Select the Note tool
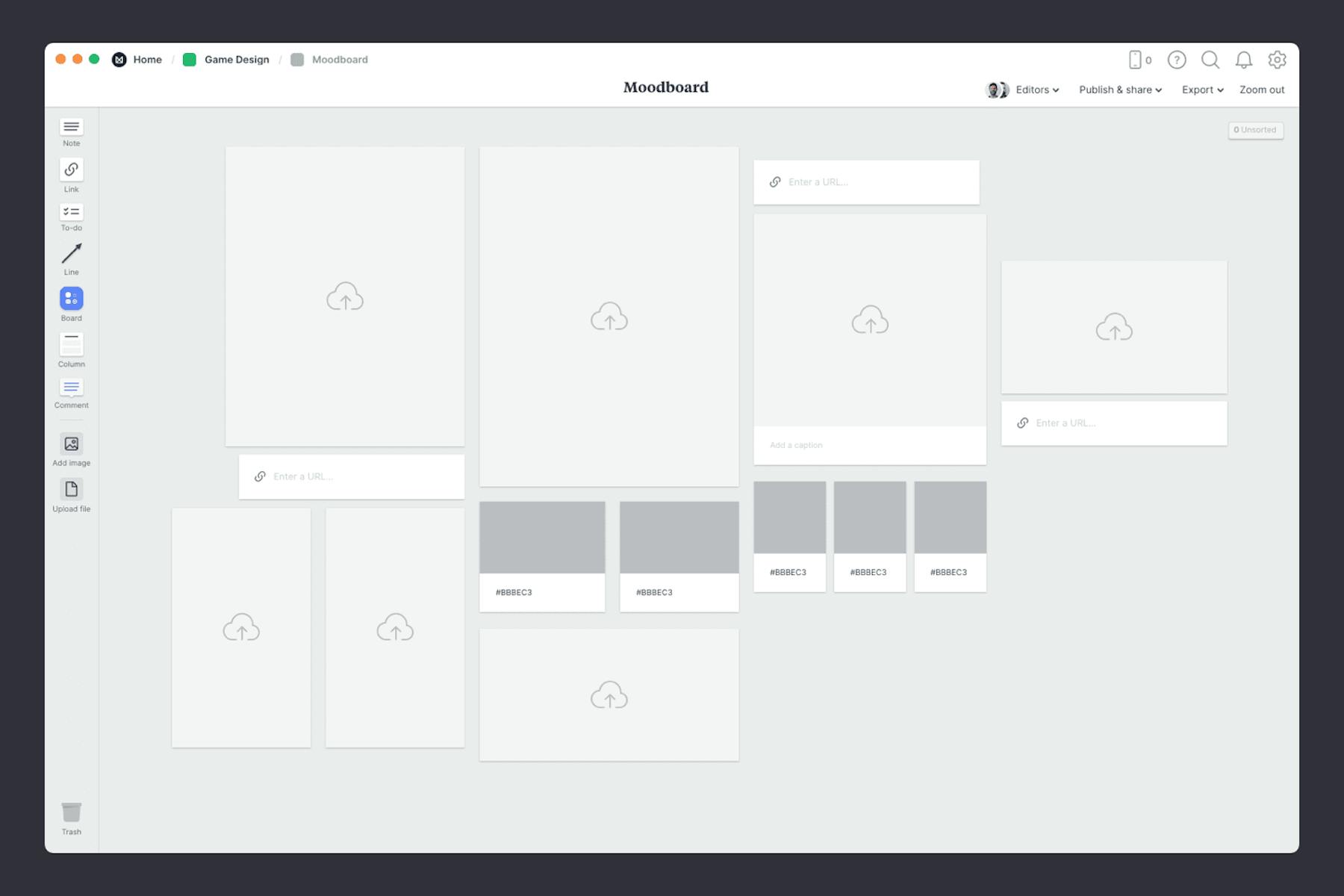1344x896 pixels. coord(71,131)
